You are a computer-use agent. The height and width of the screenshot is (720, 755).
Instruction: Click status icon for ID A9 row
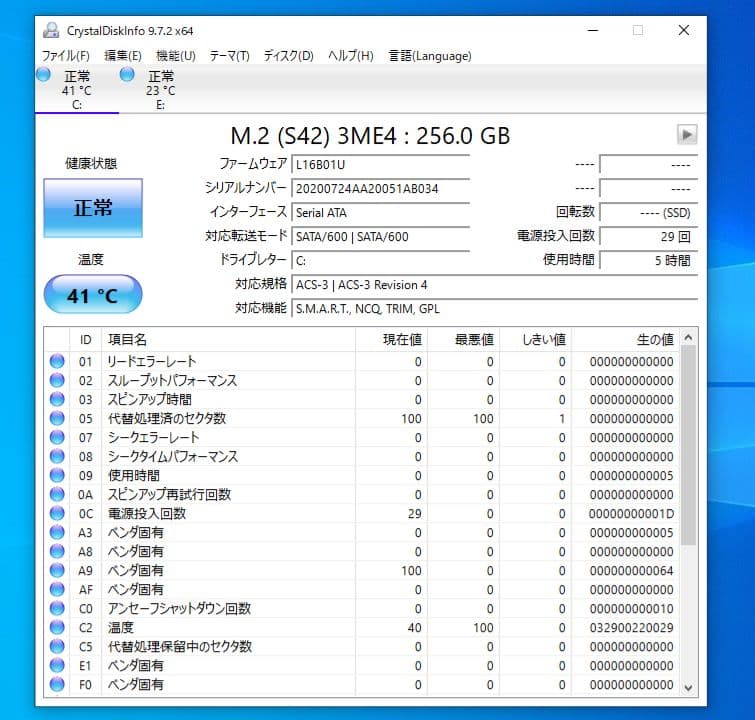[x=57, y=570]
